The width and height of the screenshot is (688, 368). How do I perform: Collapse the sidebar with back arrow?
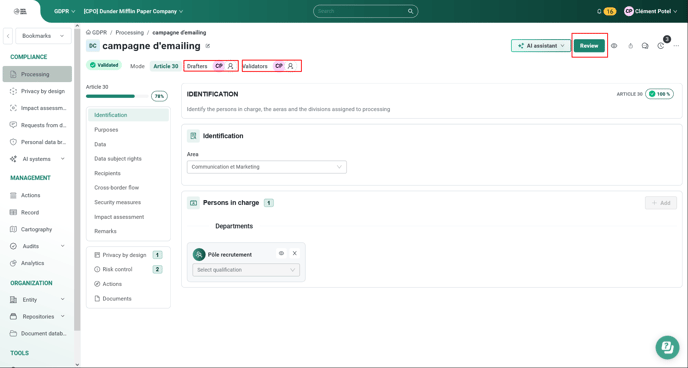point(8,36)
